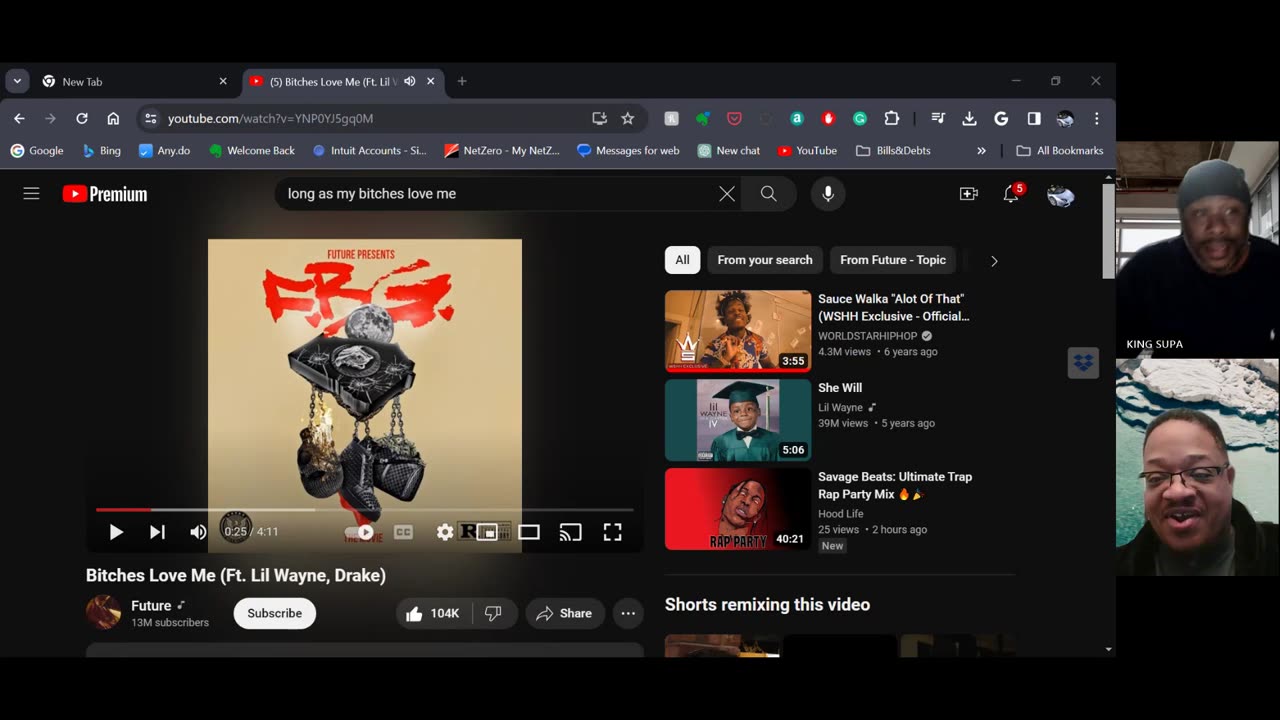Open Savage Beats Rap Party Mix thumbnail

pos(738,509)
